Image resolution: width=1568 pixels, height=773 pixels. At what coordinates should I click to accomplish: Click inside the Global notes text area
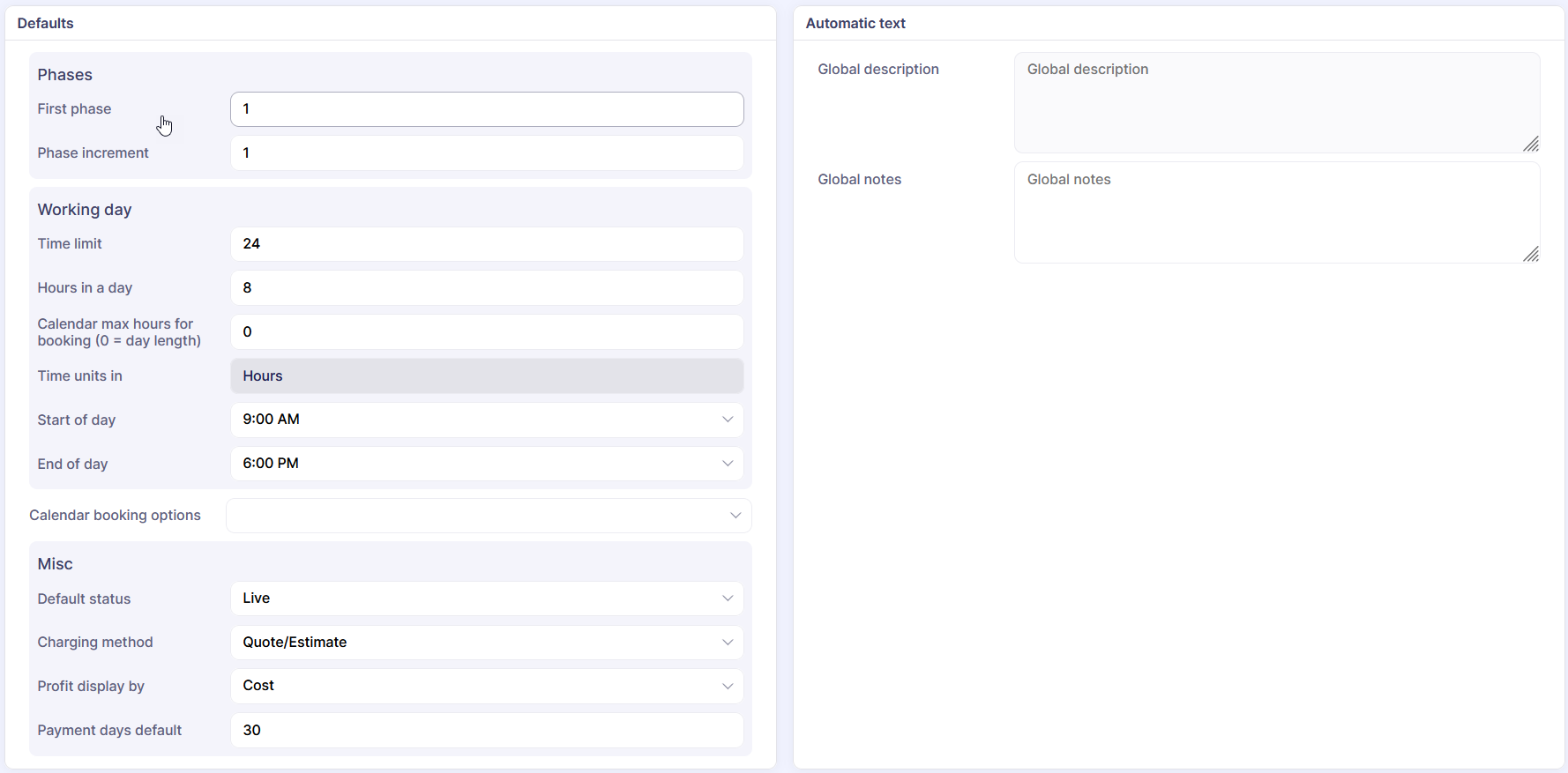click(1276, 212)
